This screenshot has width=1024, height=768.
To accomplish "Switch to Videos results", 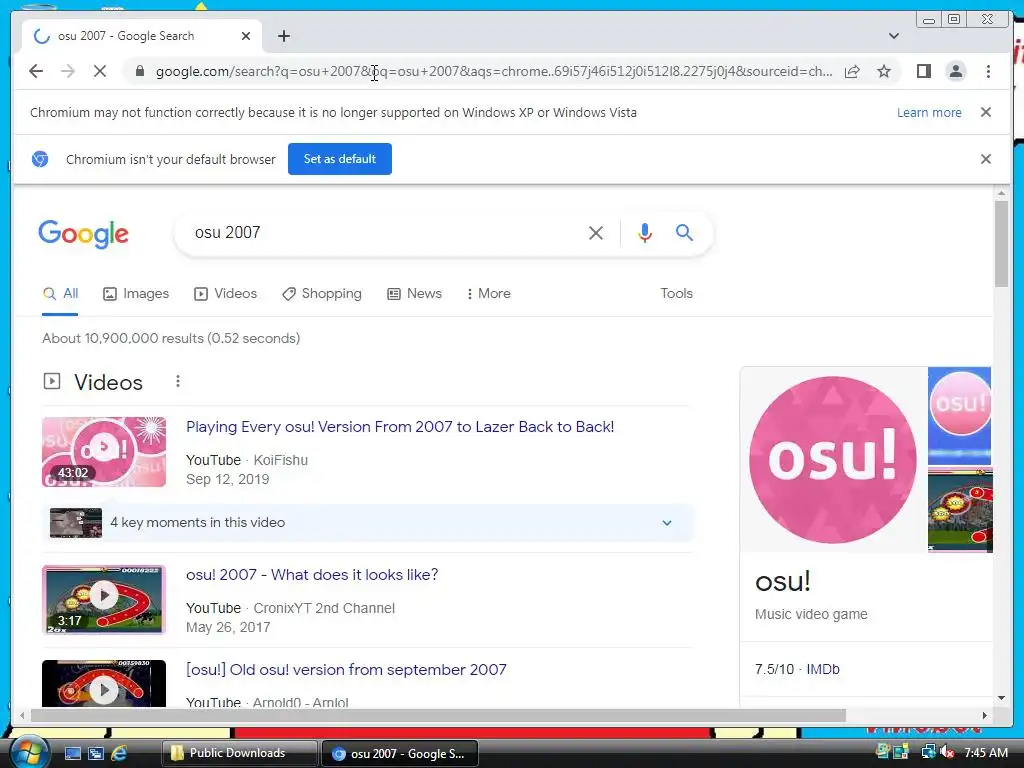I will (x=225, y=294).
